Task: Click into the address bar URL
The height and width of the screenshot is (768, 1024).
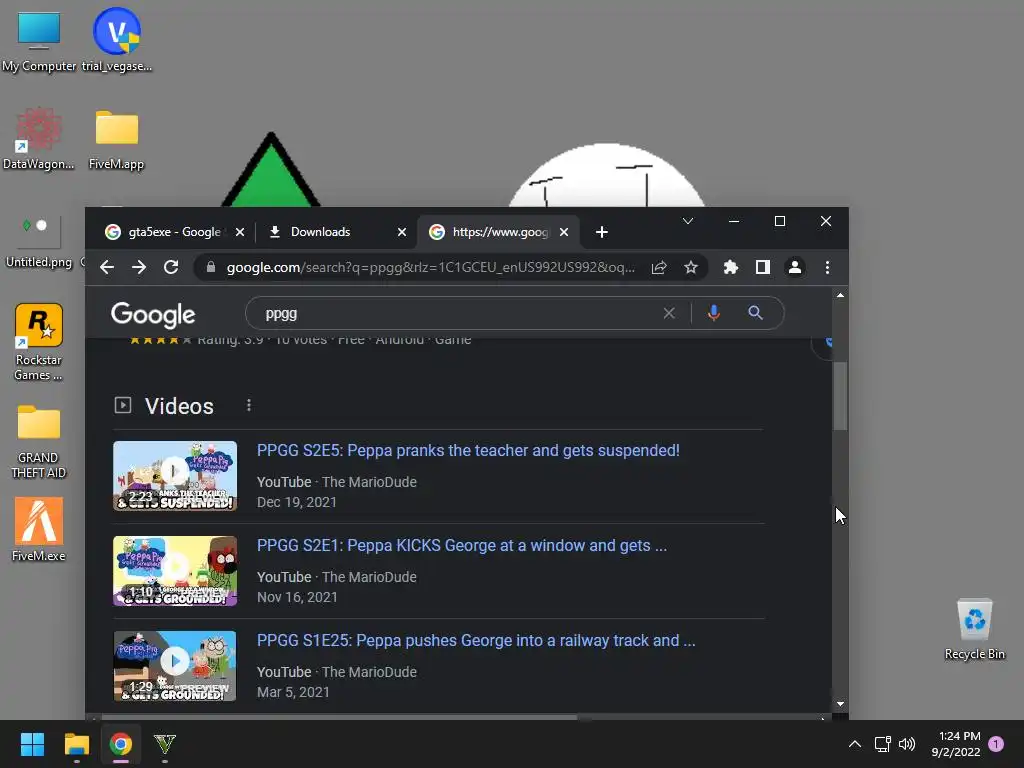Action: pos(430,267)
